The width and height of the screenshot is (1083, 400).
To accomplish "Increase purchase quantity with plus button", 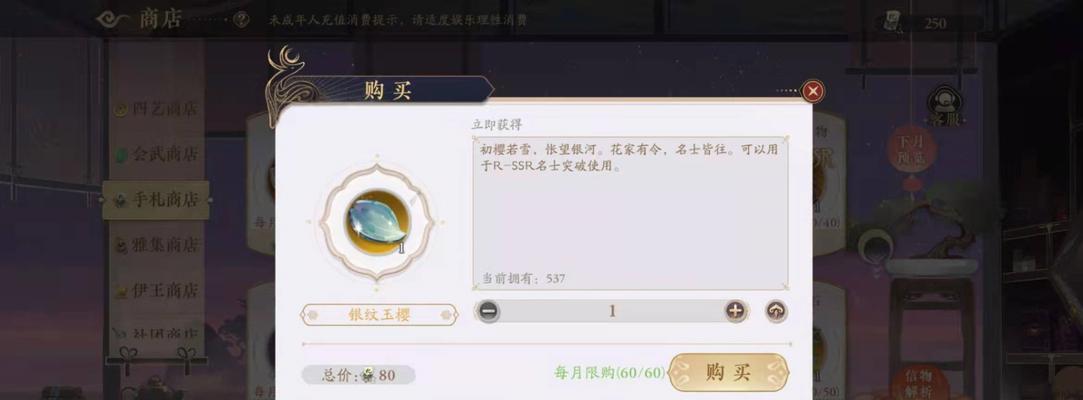I will (736, 312).
